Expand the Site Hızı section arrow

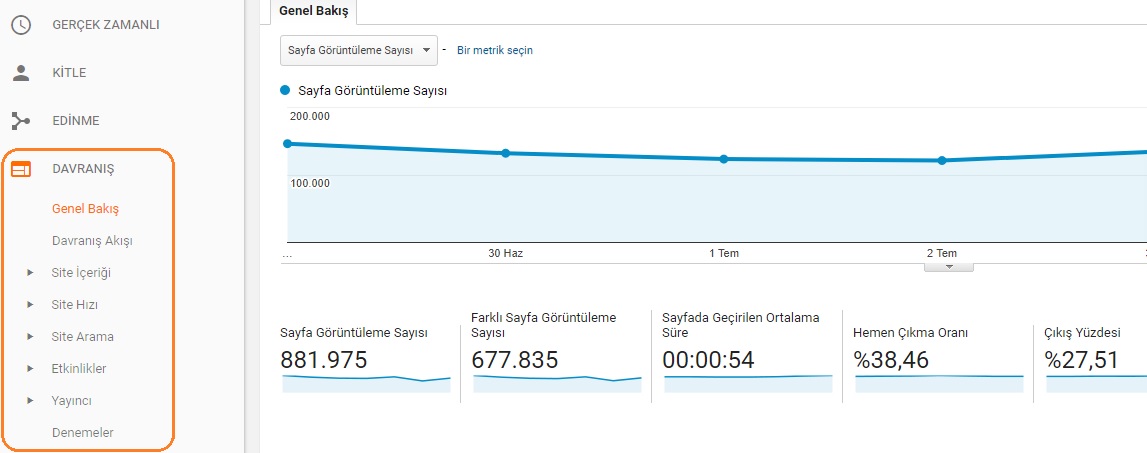(31, 305)
